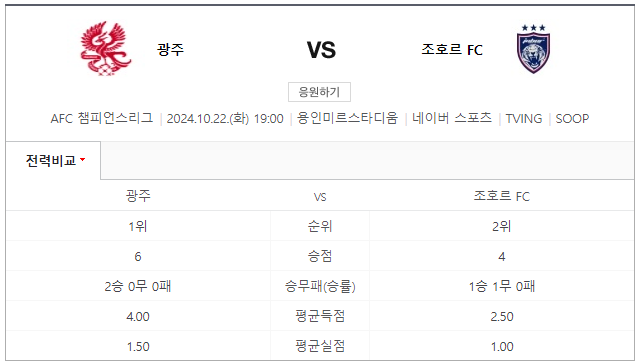Click the 조호르 FC team name in header
The width and height of the screenshot is (640, 364).
(452, 50)
